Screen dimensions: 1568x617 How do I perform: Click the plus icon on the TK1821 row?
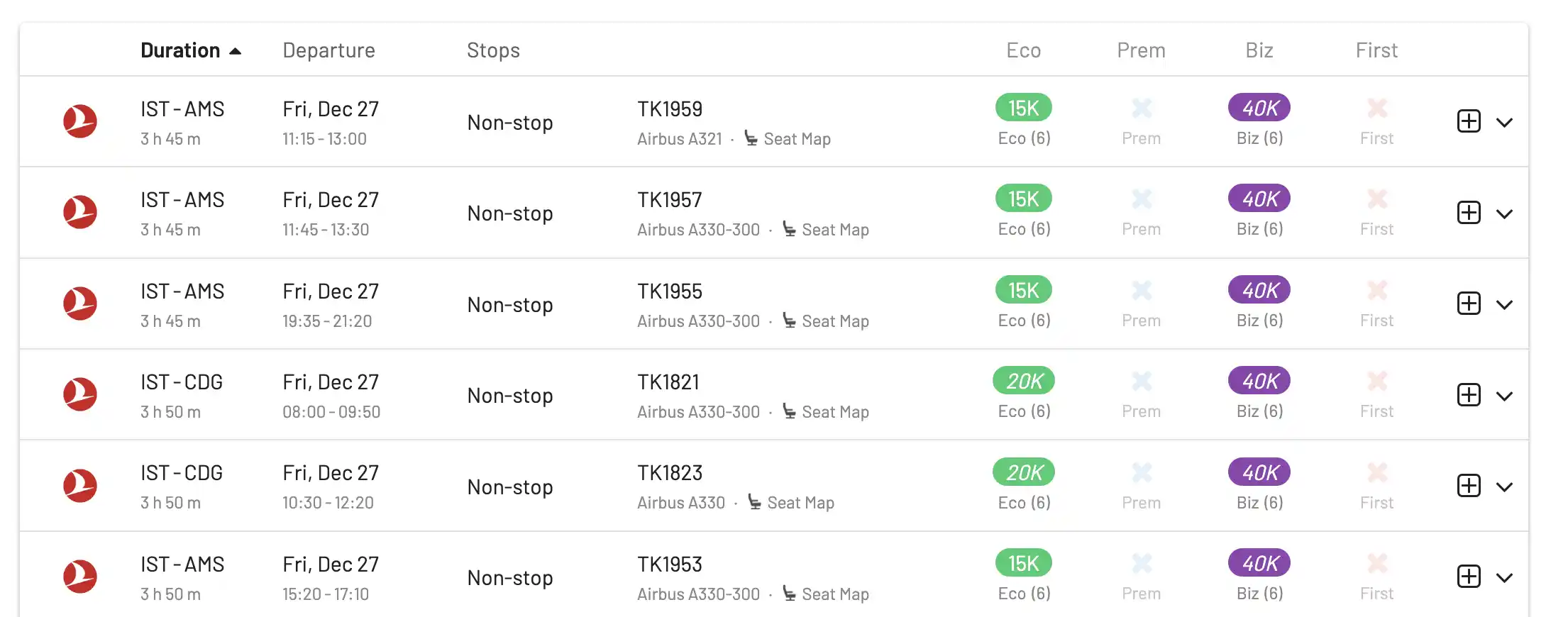click(x=1469, y=395)
